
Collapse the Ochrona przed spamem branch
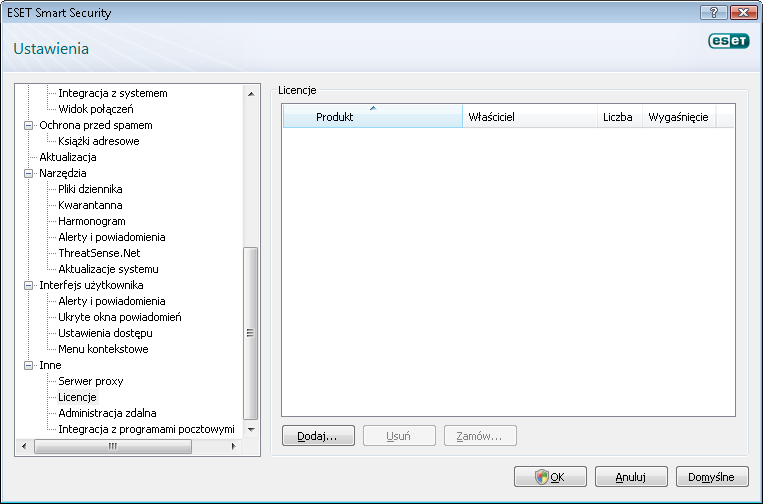coord(29,126)
